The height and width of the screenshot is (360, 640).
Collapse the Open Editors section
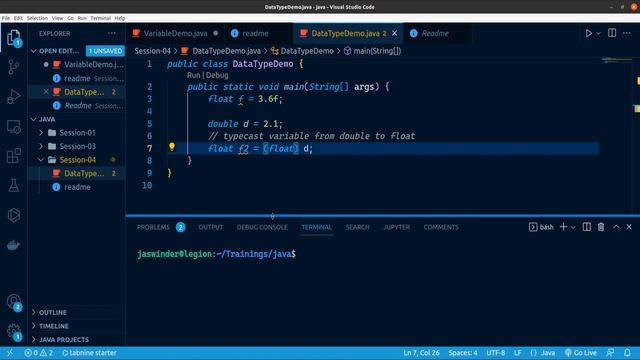[34, 51]
